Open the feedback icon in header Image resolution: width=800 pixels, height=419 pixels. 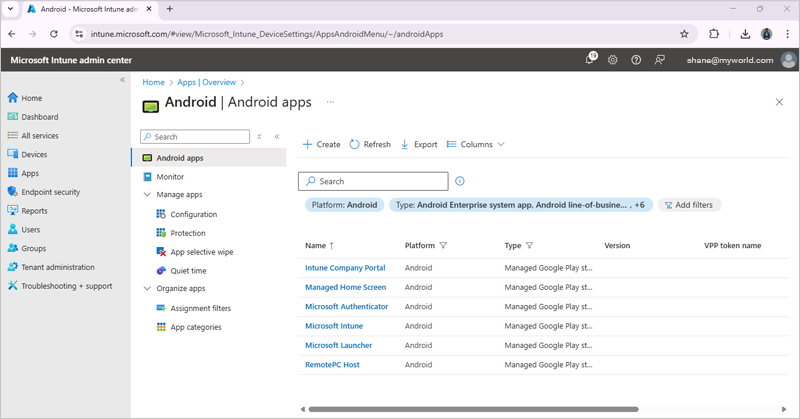(659, 60)
